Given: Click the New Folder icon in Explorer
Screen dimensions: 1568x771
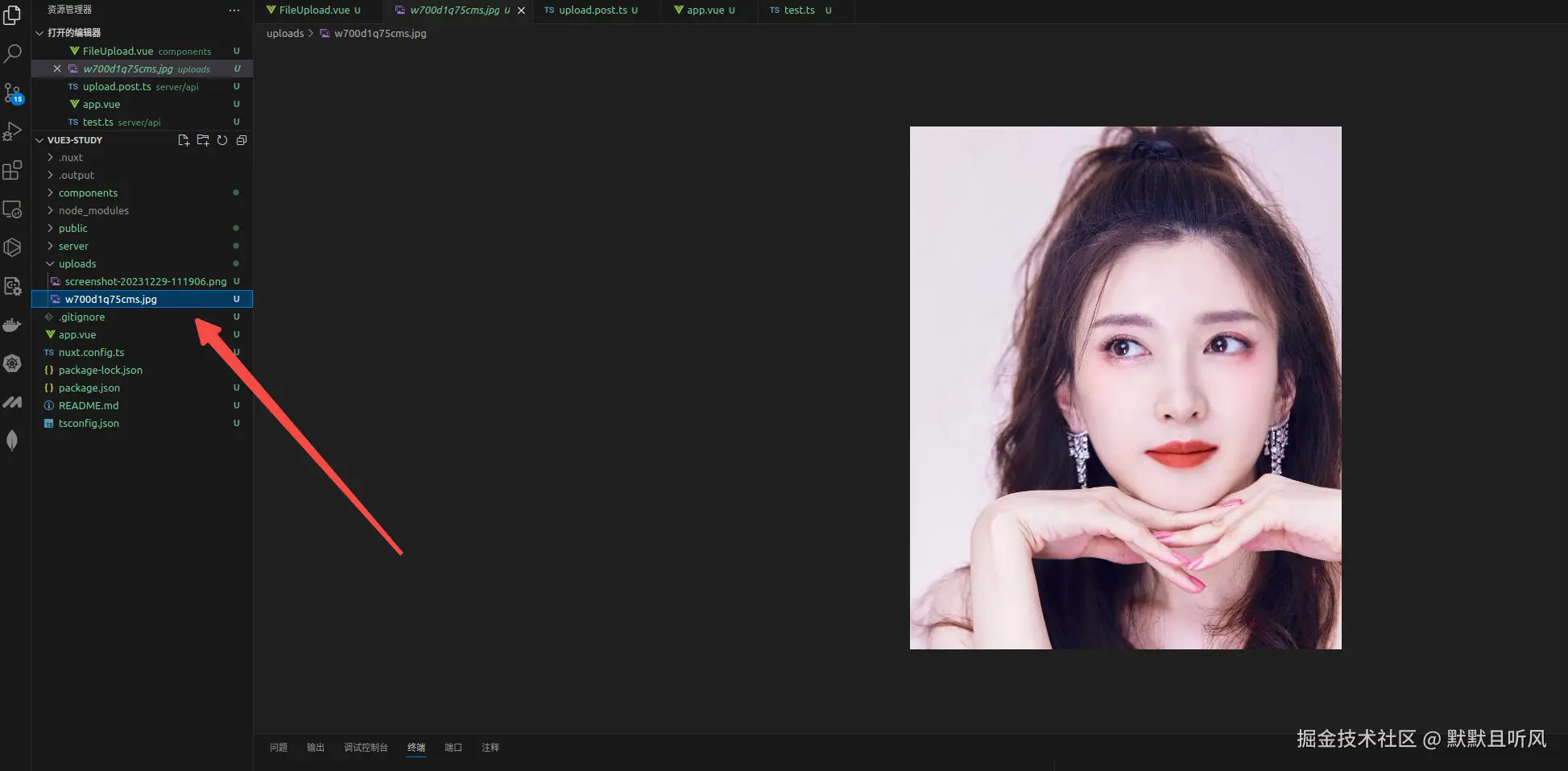Looking at the screenshot, I should click(202, 139).
